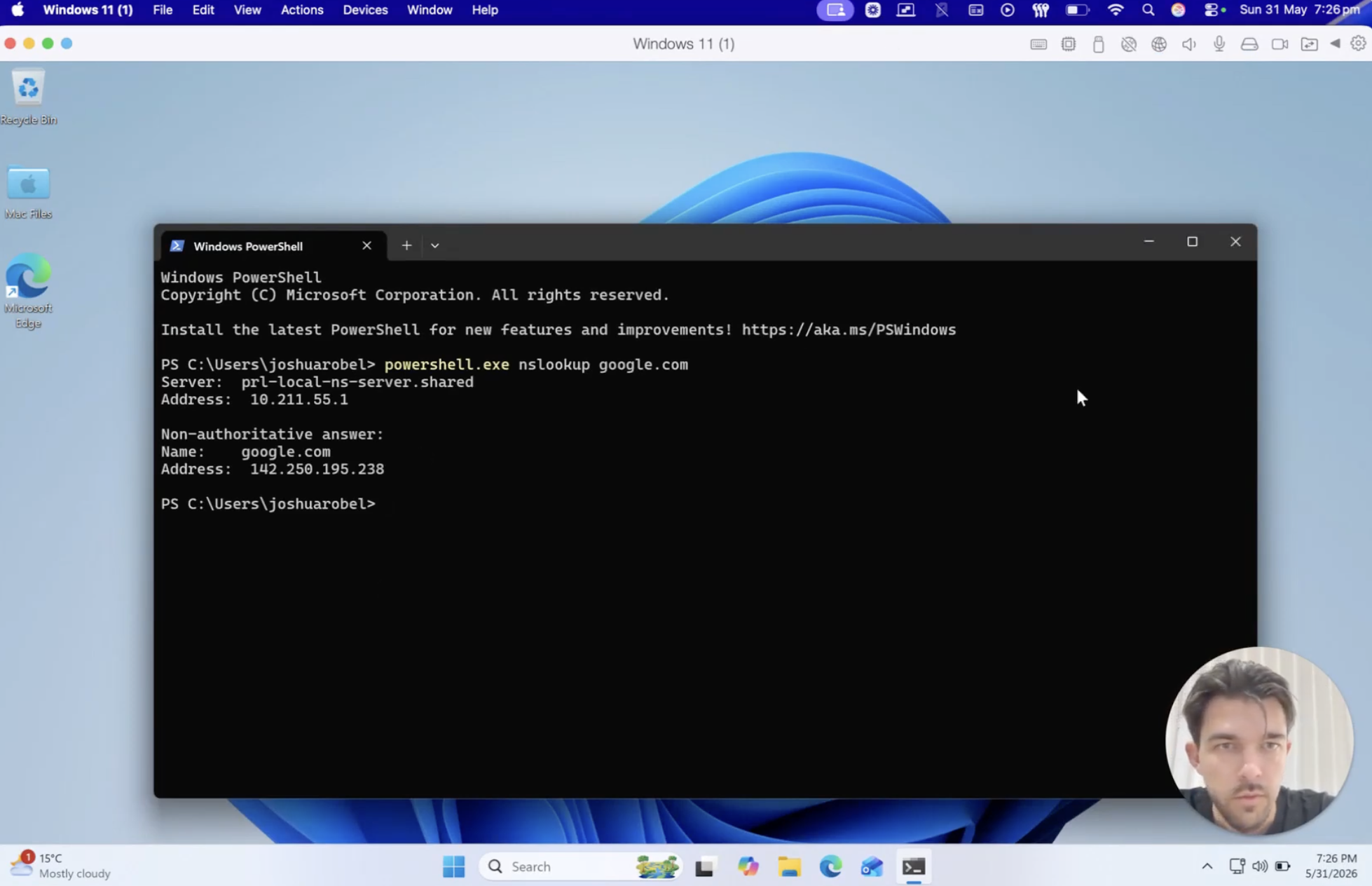The width and height of the screenshot is (1372, 886).
Task: Open the Help menu
Action: (x=485, y=10)
